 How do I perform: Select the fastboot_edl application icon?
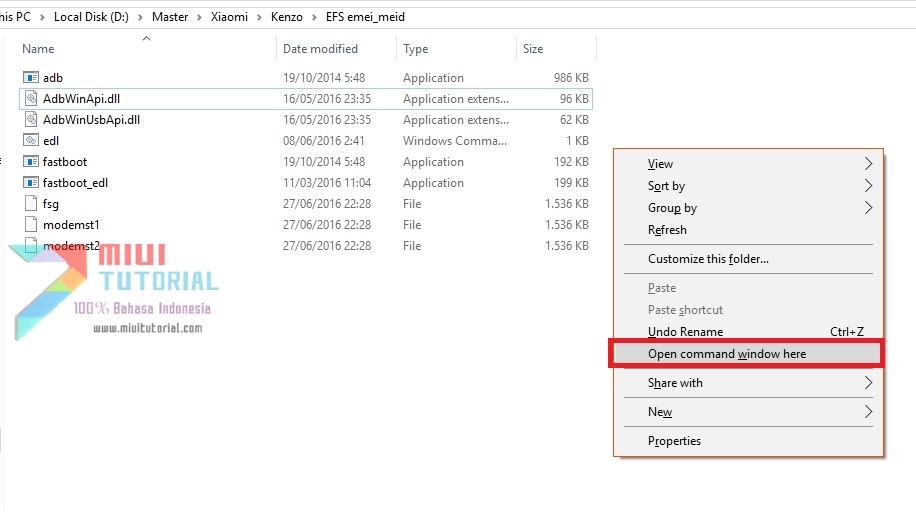[x=30, y=183]
